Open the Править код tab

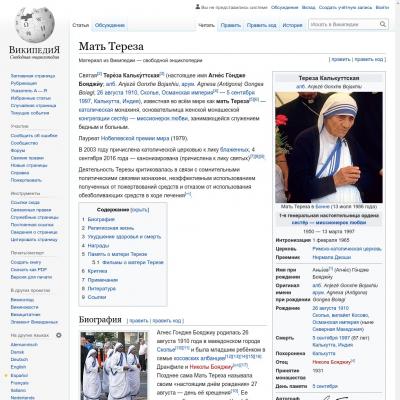click(x=261, y=25)
